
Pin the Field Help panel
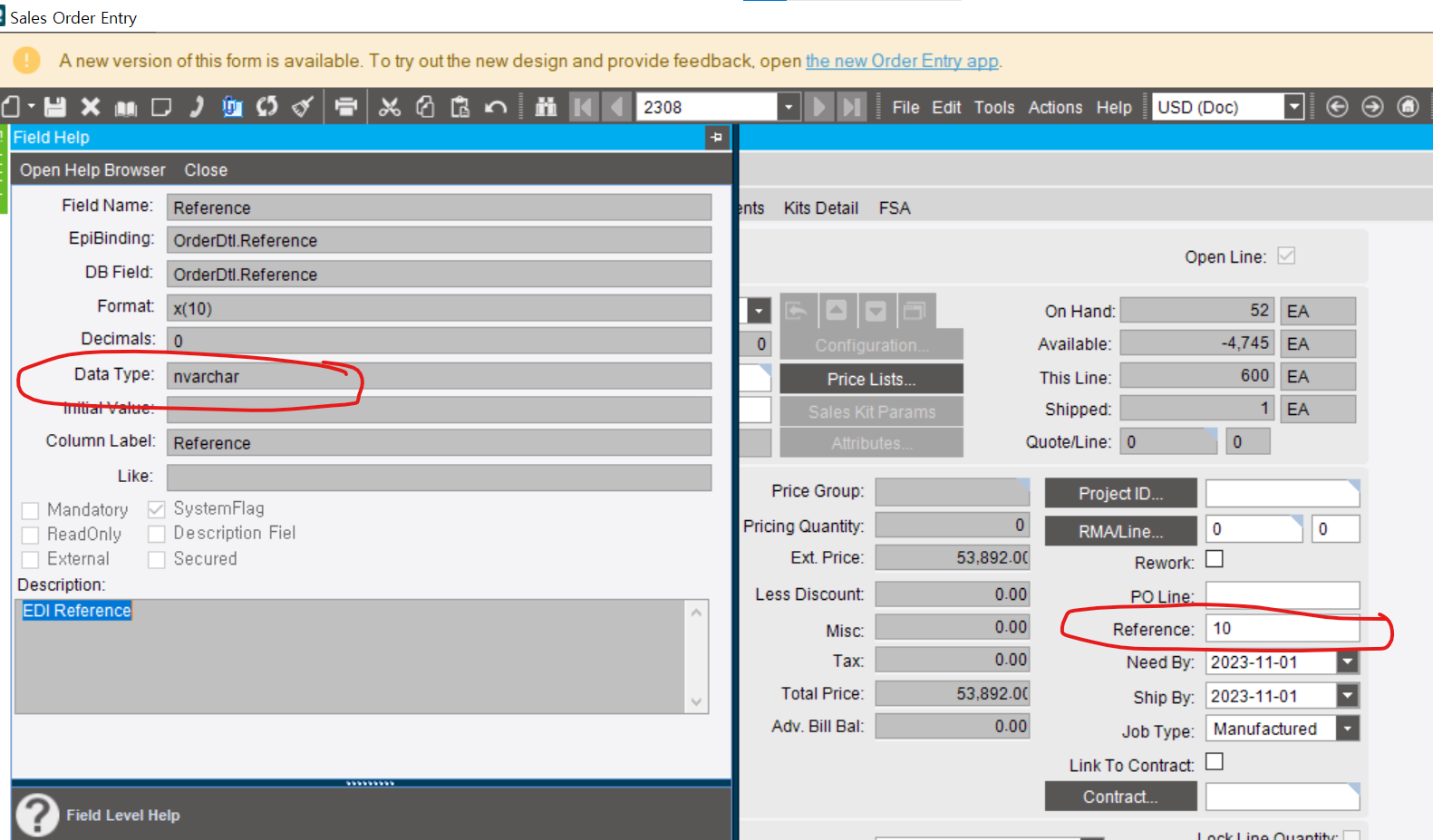pyautogui.click(x=717, y=138)
